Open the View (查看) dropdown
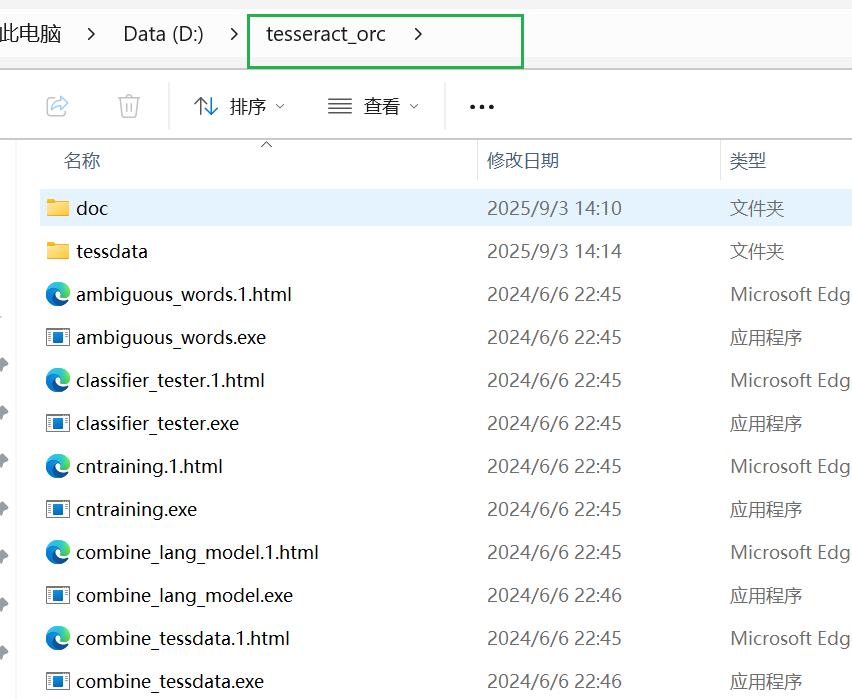This screenshot has width=852, height=699. pos(373,106)
